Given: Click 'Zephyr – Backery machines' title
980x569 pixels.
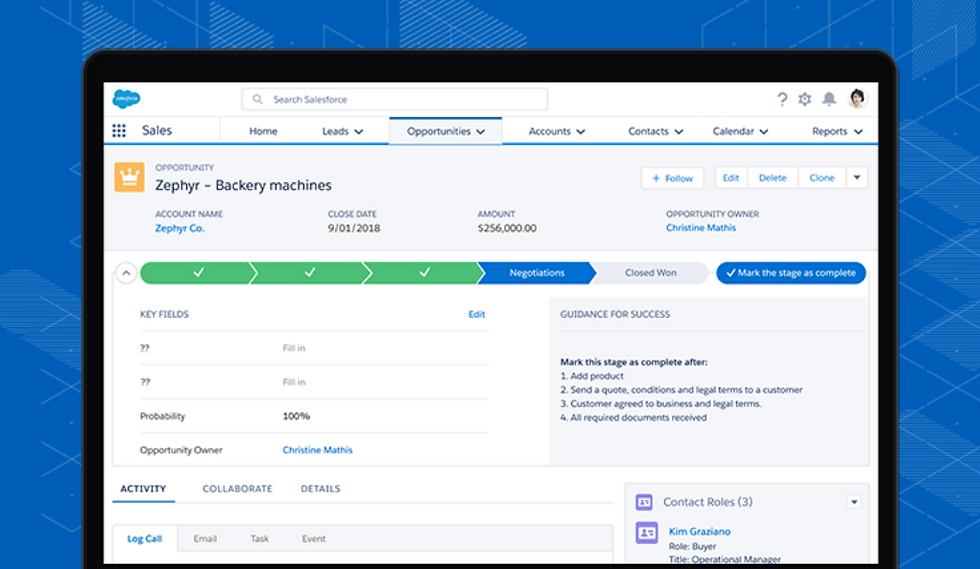Looking at the screenshot, I should pos(243,185).
